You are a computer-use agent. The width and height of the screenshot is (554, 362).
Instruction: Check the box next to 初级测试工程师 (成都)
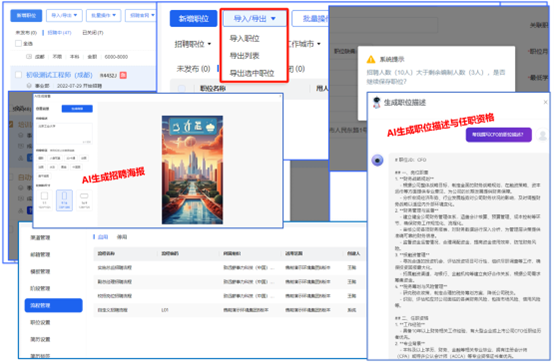(x=18, y=75)
